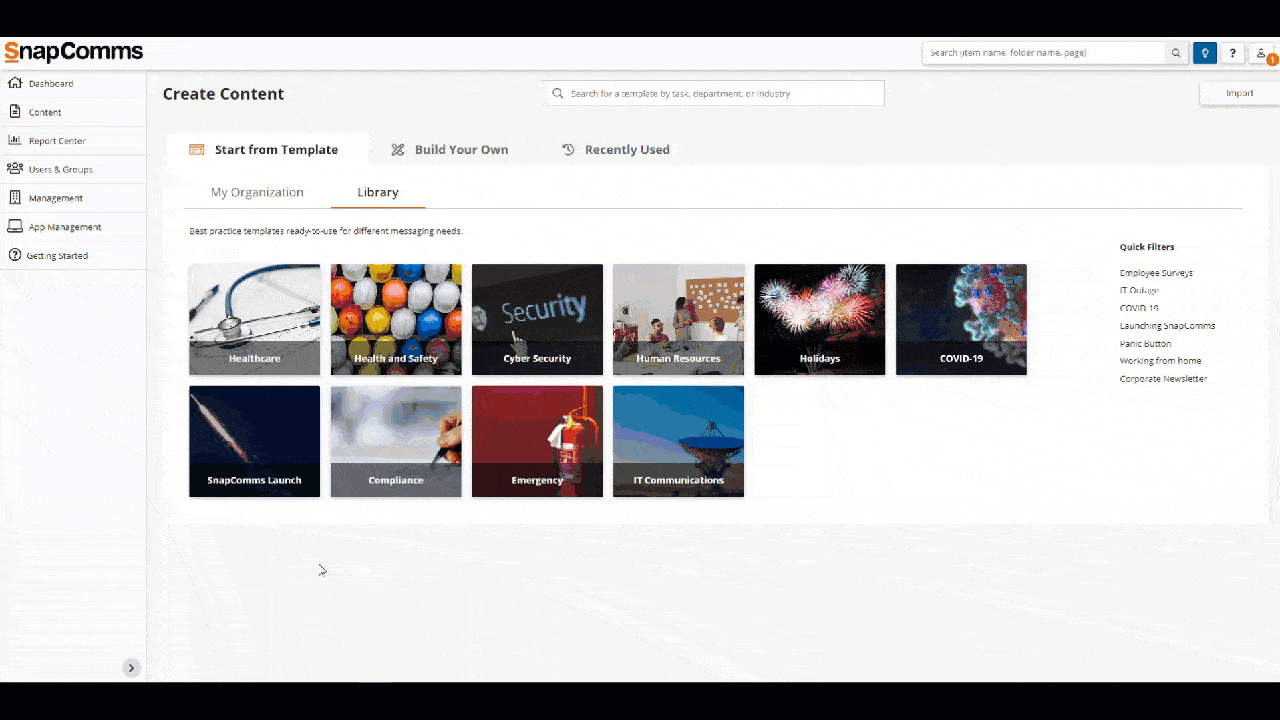Open the user account icon with badge
This screenshot has width=1280, height=720.
point(1262,54)
